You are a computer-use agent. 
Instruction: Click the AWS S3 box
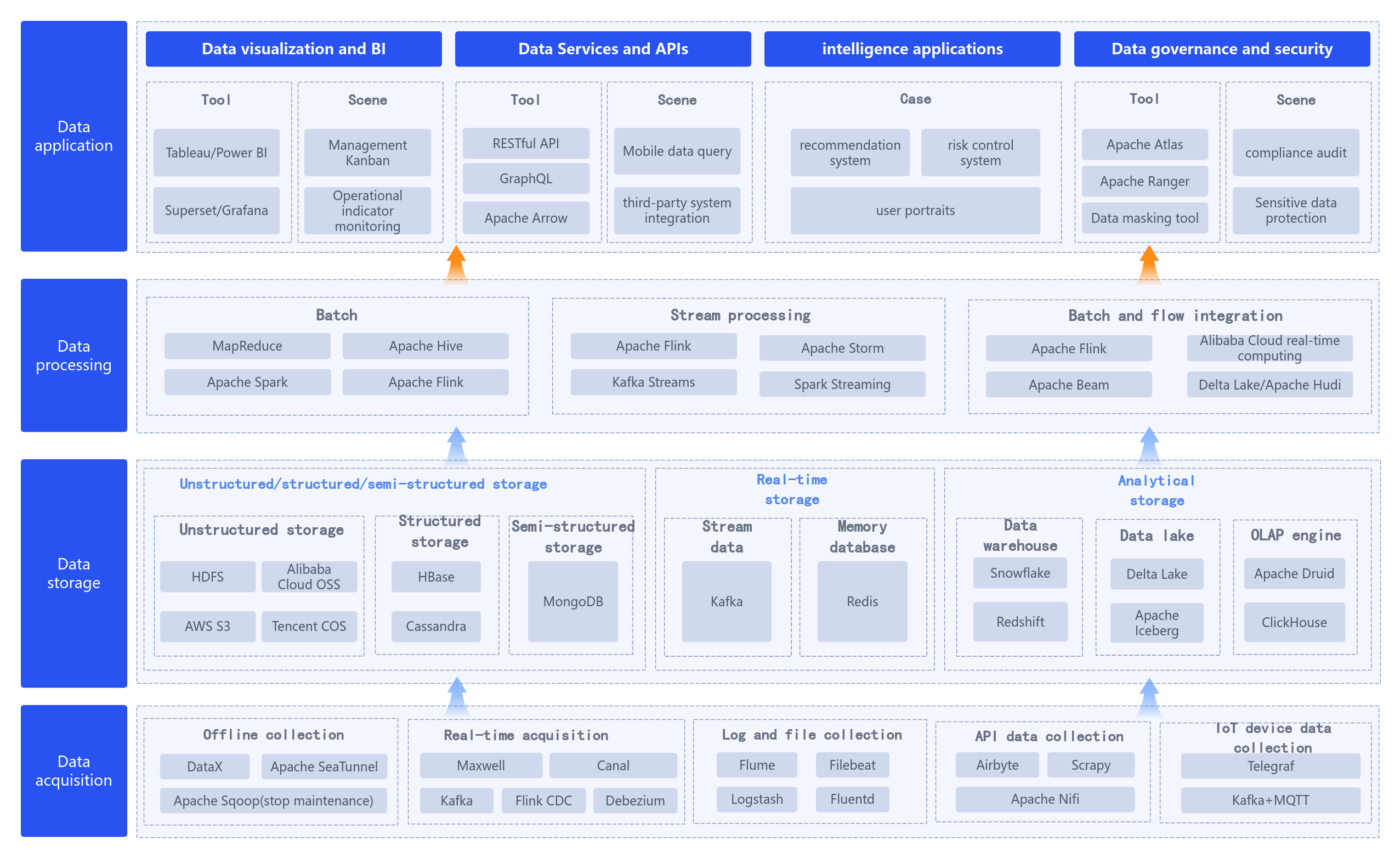[207, 626]
